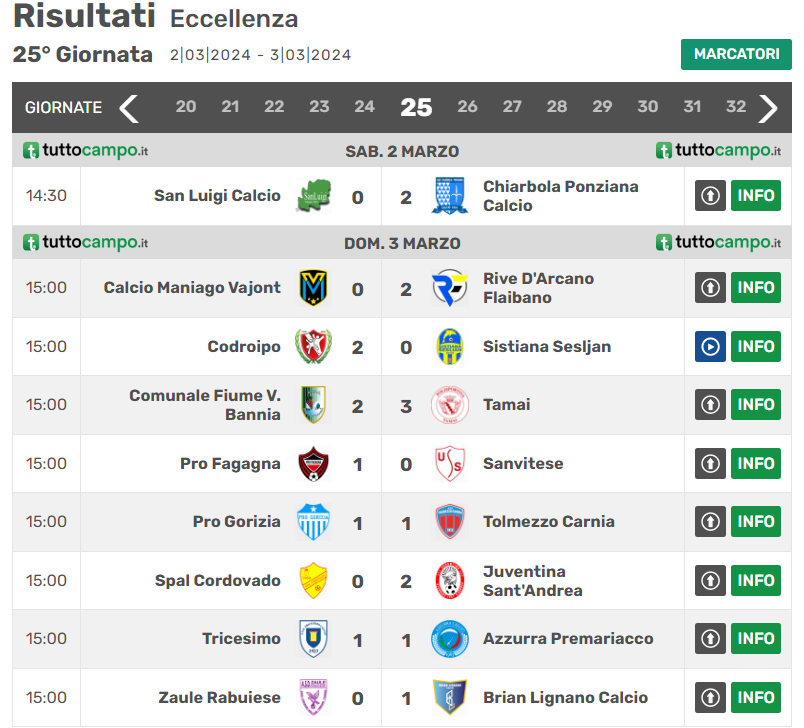Open the MARCATORI scorers button
The height and width of the screenshot is (728, 804).
[736, 54]
